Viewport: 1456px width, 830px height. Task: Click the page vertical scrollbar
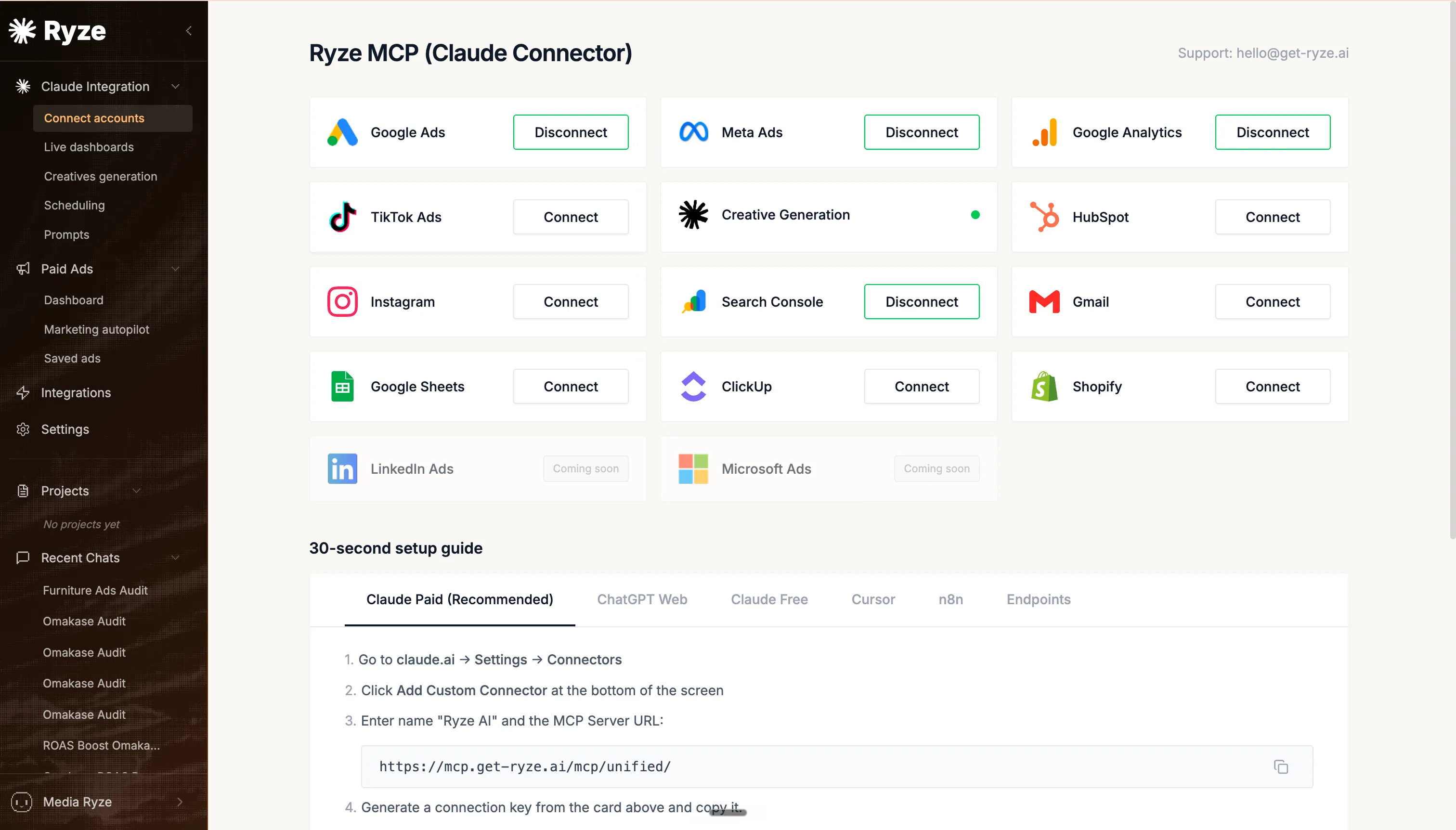pyautogui.click(x=1452, y=270)
